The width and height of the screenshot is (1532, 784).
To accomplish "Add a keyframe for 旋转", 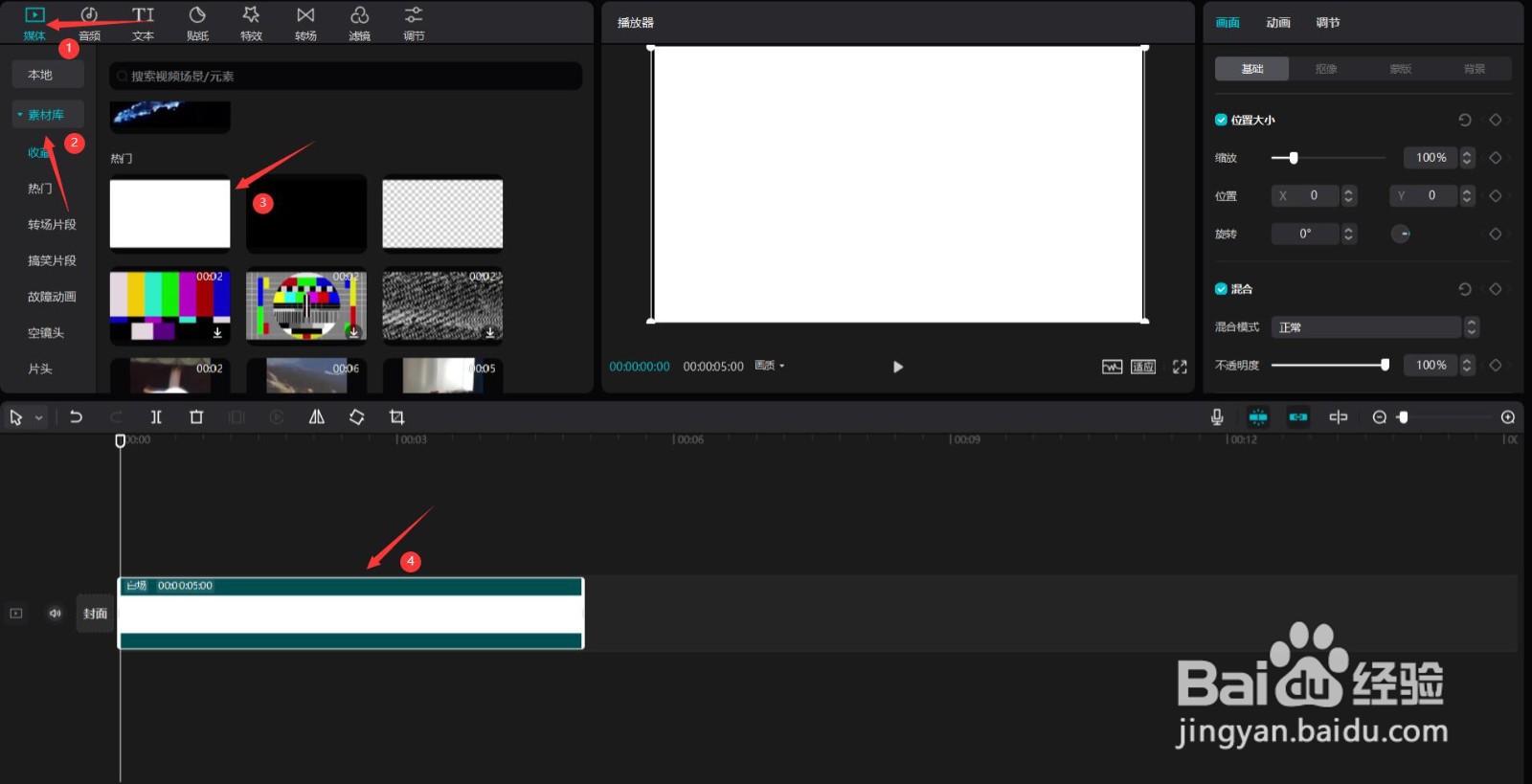I will pos(1496,234).
